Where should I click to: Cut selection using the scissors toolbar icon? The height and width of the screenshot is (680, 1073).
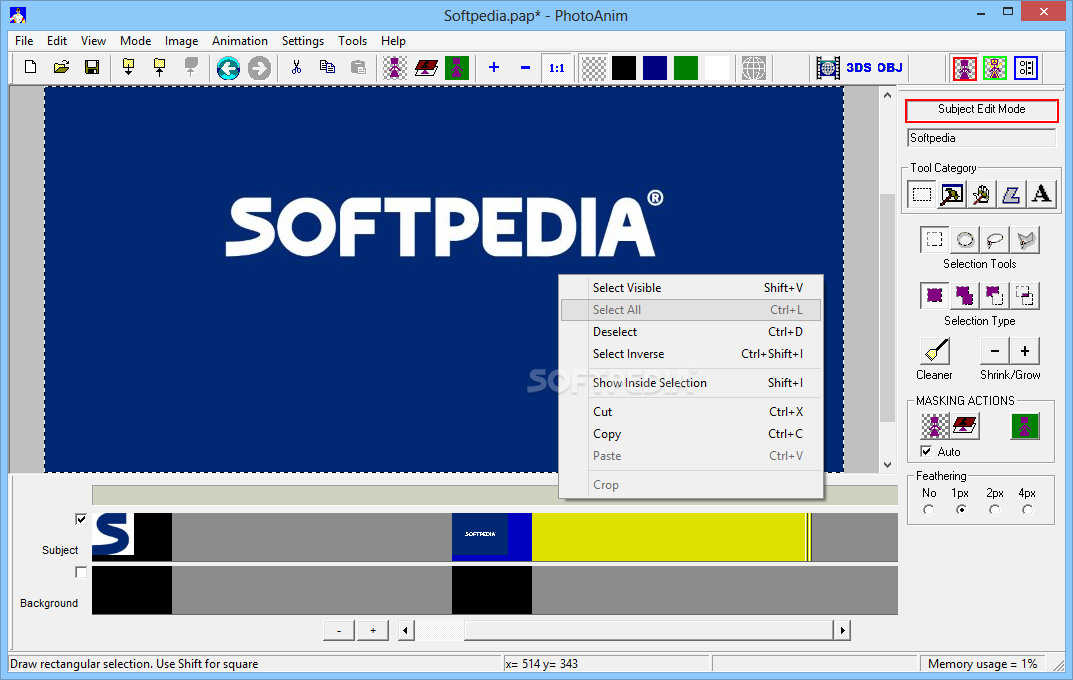(x=296, y=67)
